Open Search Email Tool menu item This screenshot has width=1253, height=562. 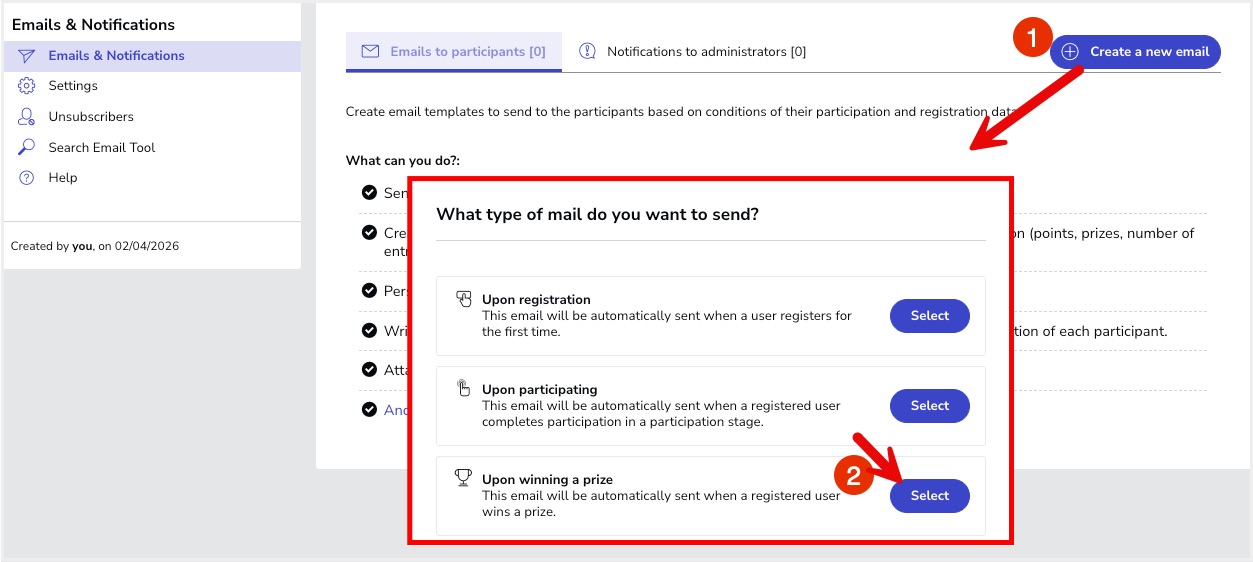[x=102, y=147]
